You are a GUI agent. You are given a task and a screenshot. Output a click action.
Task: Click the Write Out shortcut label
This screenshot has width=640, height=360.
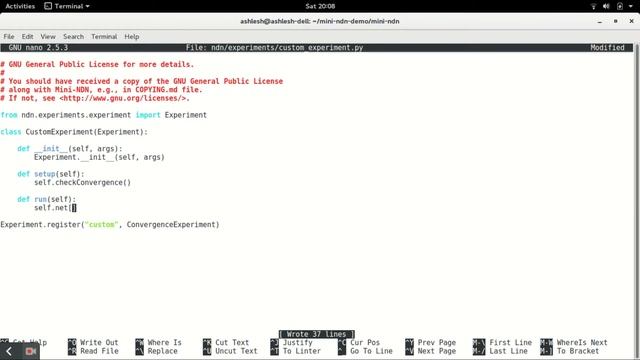tap(99, 342)
